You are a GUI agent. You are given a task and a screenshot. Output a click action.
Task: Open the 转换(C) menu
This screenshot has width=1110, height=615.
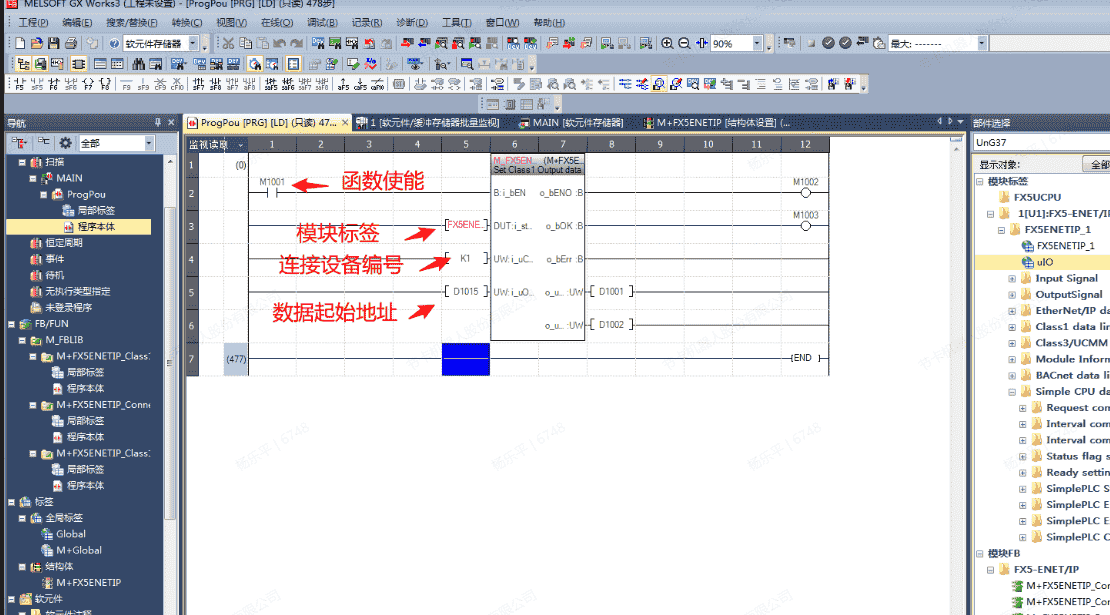(186, 22)
